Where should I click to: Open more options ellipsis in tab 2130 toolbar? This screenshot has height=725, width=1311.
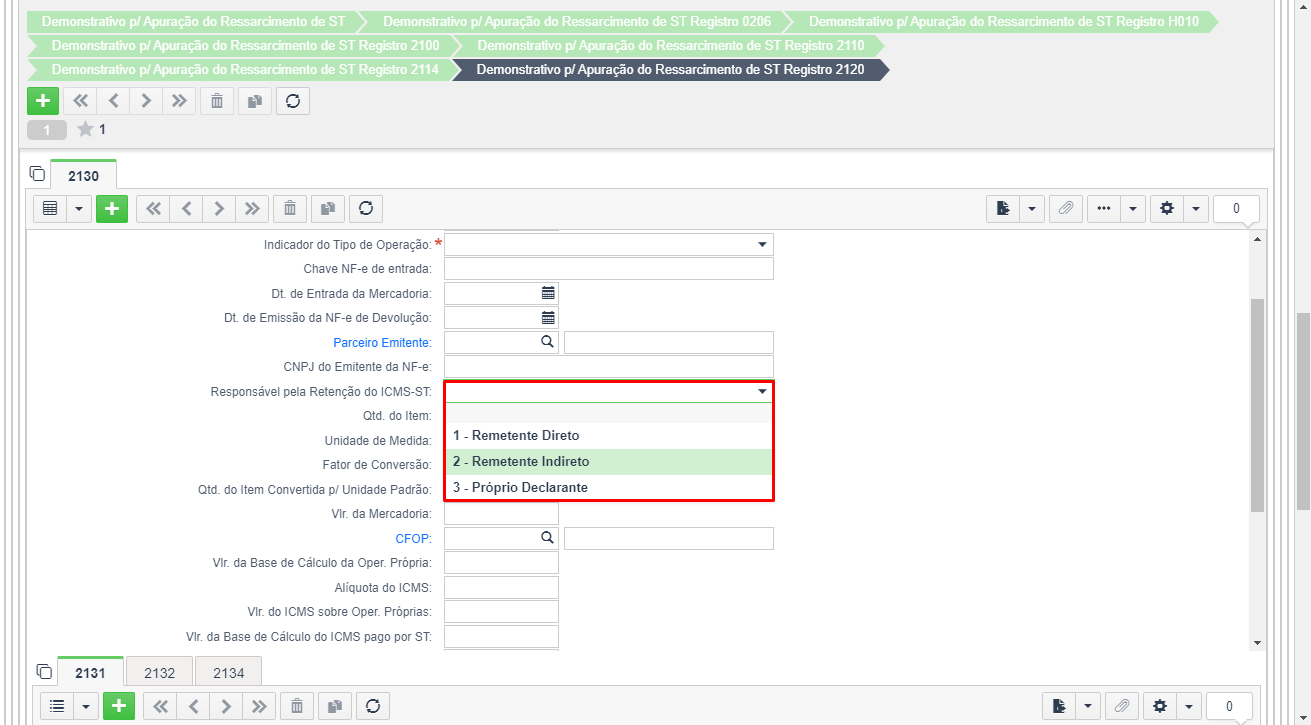point(1104,208)
